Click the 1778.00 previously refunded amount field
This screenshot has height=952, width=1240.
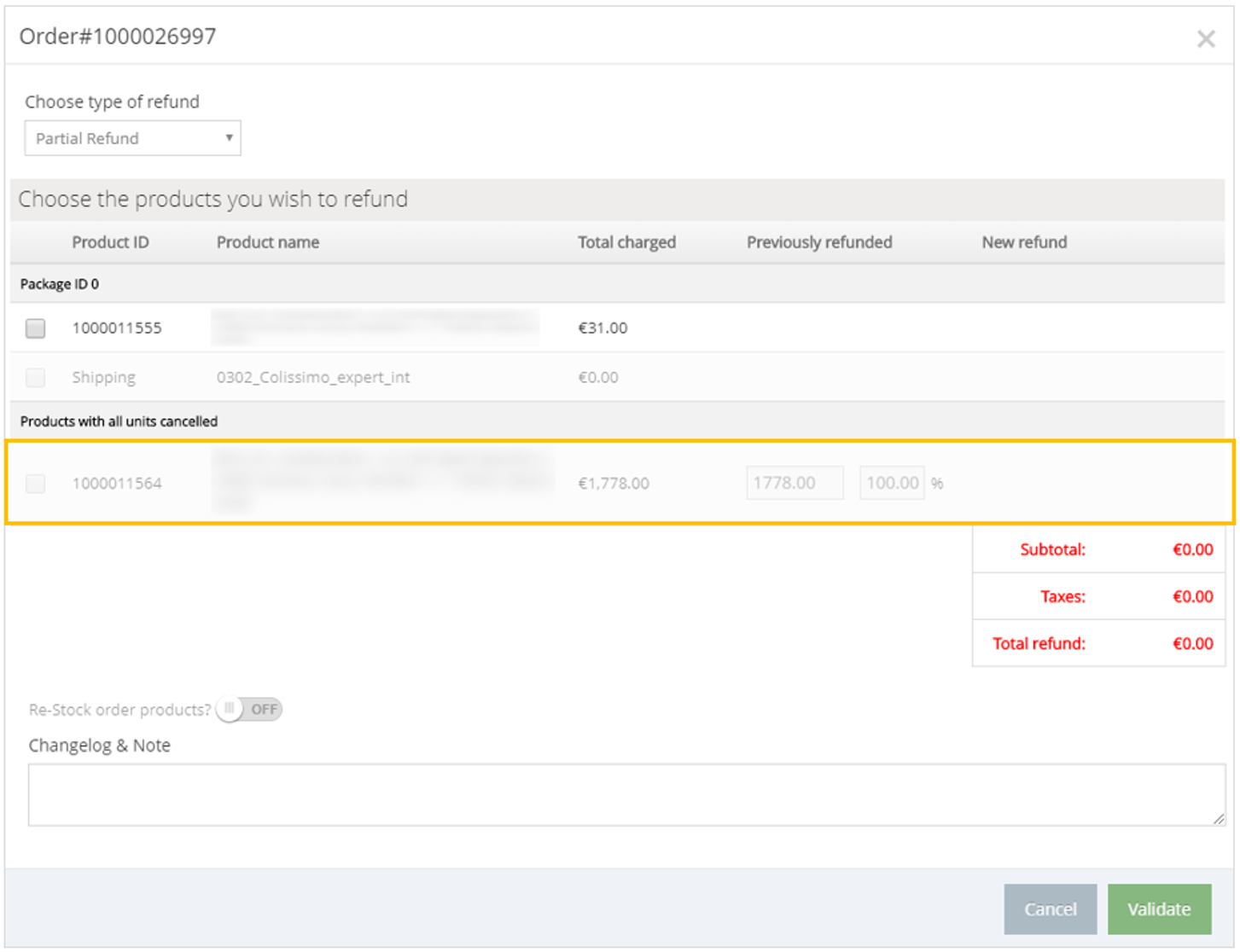794,483
